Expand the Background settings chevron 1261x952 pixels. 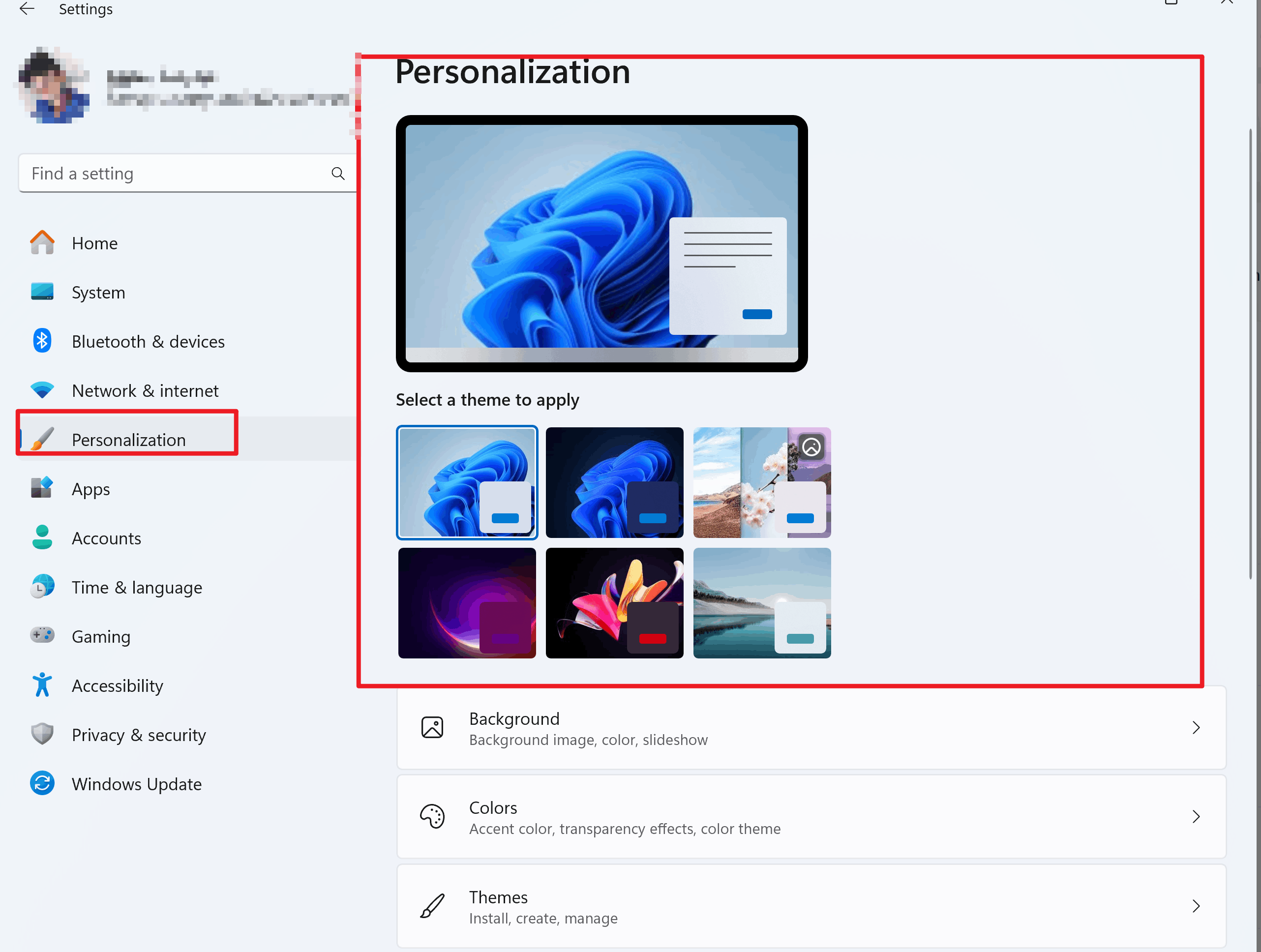(x=1196, y=727)
